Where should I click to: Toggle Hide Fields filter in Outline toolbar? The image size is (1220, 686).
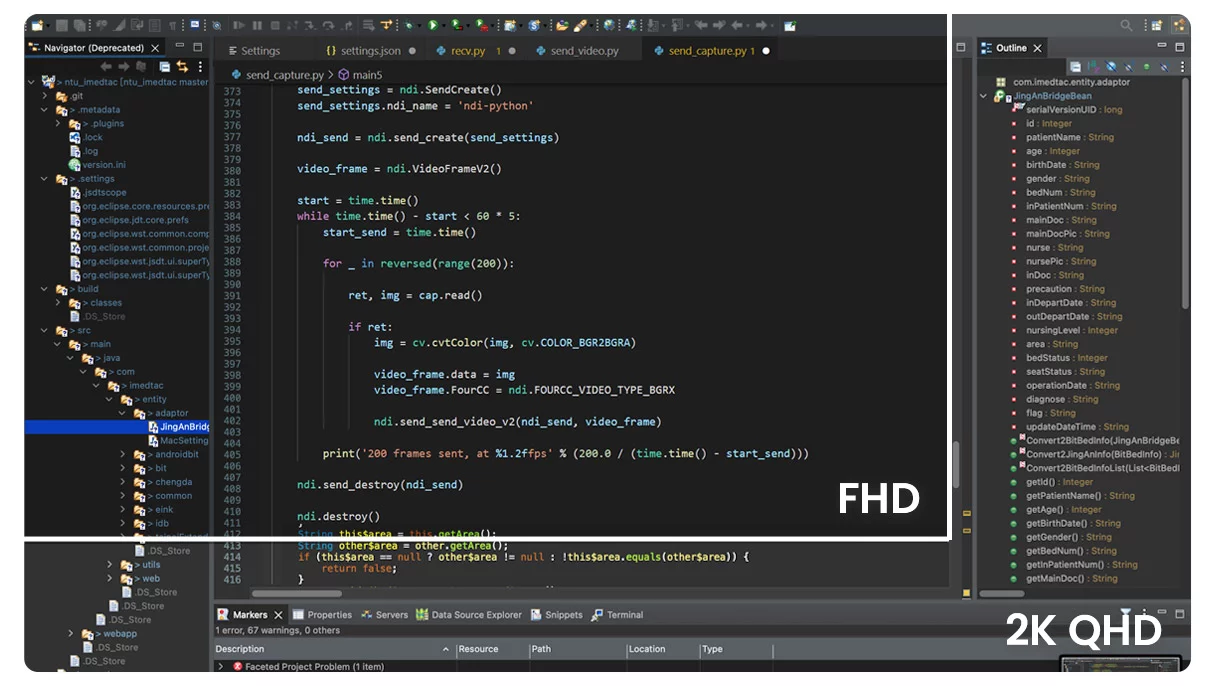pos(1111,67)
